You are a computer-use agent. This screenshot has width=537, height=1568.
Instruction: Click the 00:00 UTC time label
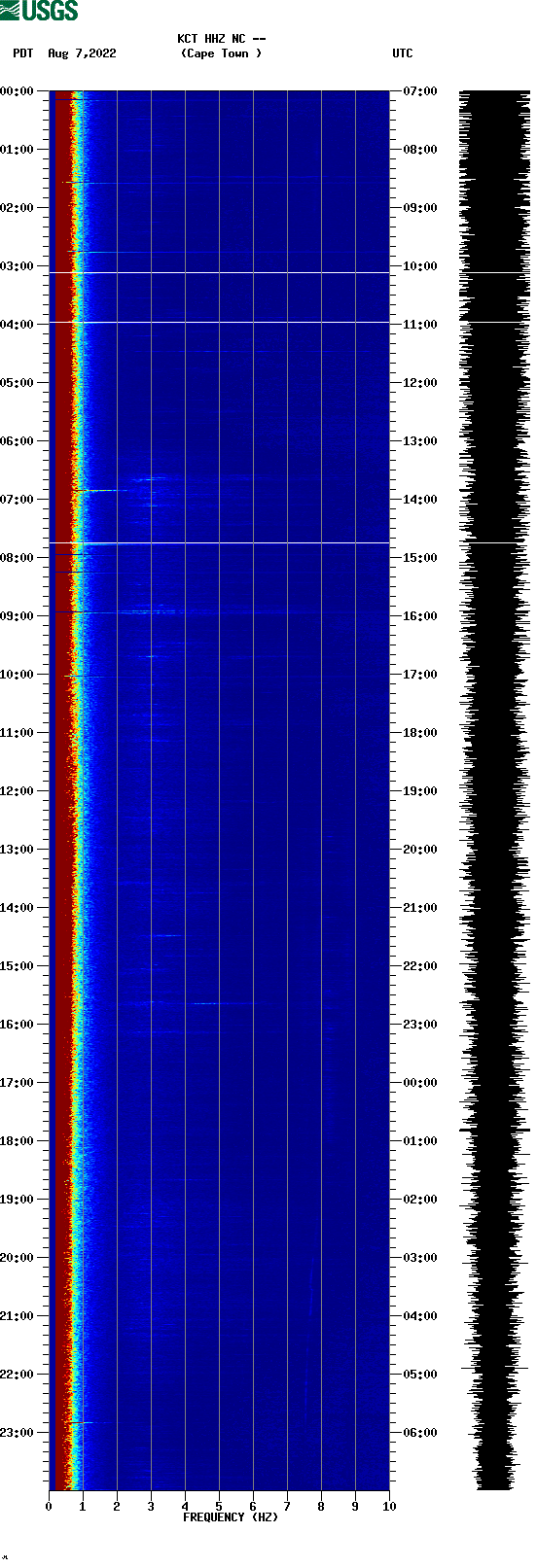[x=420, y=1083]
